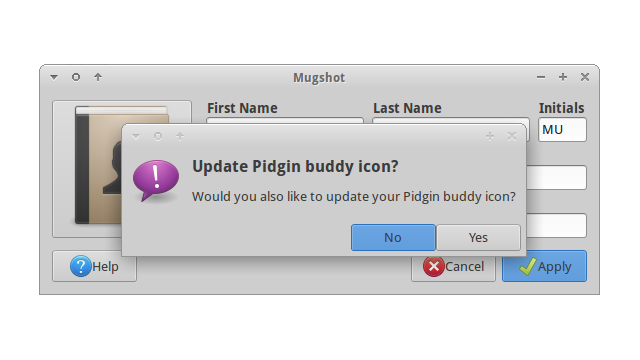Choose Yes to update Pidgin icon
The width and height of the screenshot is (640, 360).
coord(478,237)
